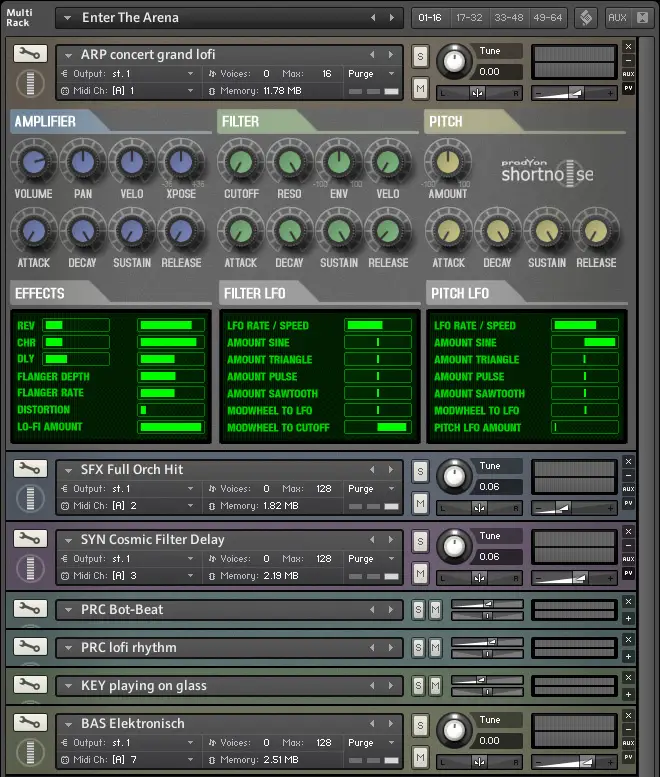Click the Tune knob of SYN Cosmic Filter Delay
The width and height of the screenshot is (660, 777).
click(454, 546)
